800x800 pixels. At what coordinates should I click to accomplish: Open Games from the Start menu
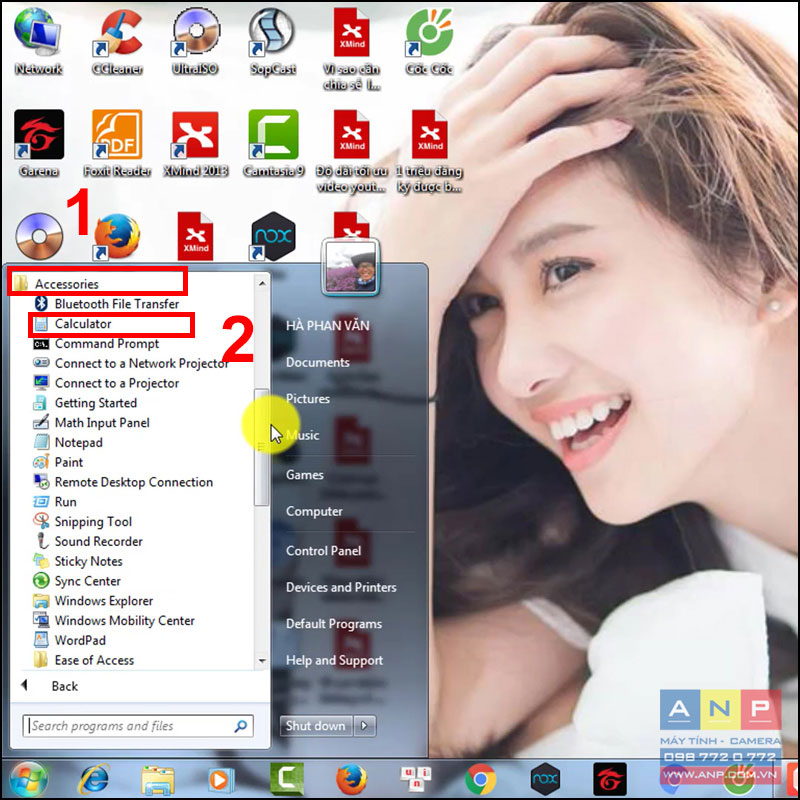pos(305,475)
